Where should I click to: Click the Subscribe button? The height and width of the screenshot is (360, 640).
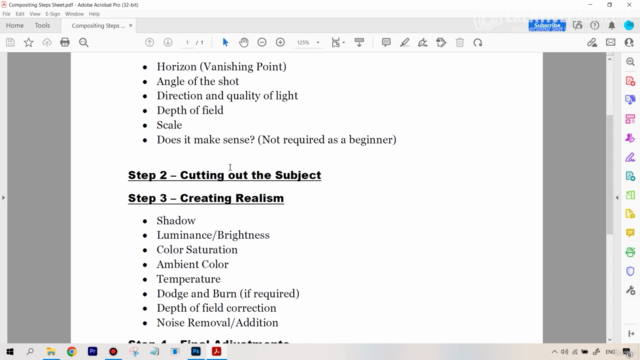pyautogui.click(x=547, y=25)
